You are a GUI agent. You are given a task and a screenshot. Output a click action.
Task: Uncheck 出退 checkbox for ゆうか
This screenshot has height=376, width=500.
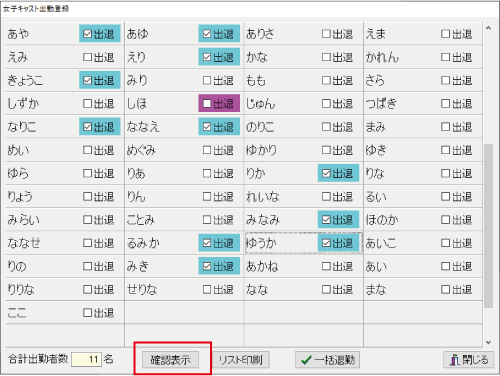tap(326, 243)
